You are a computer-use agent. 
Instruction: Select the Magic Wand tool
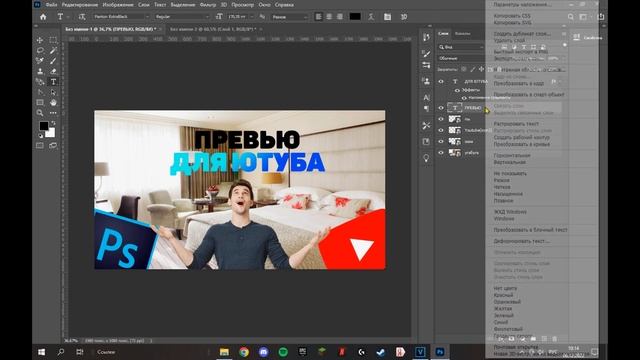53,51
